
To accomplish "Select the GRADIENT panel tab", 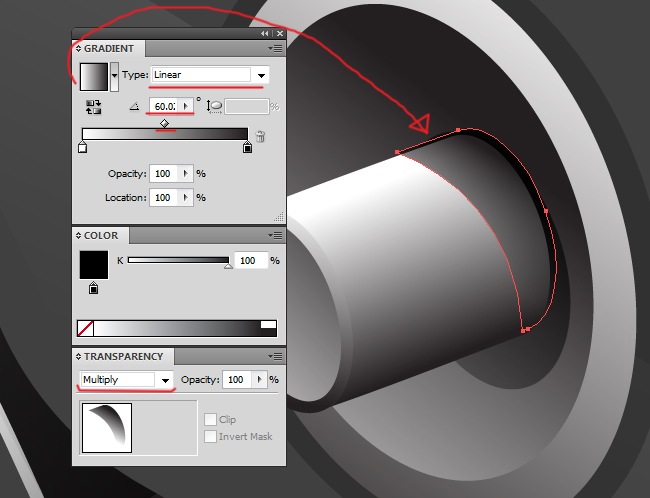I will pos(109,49).
